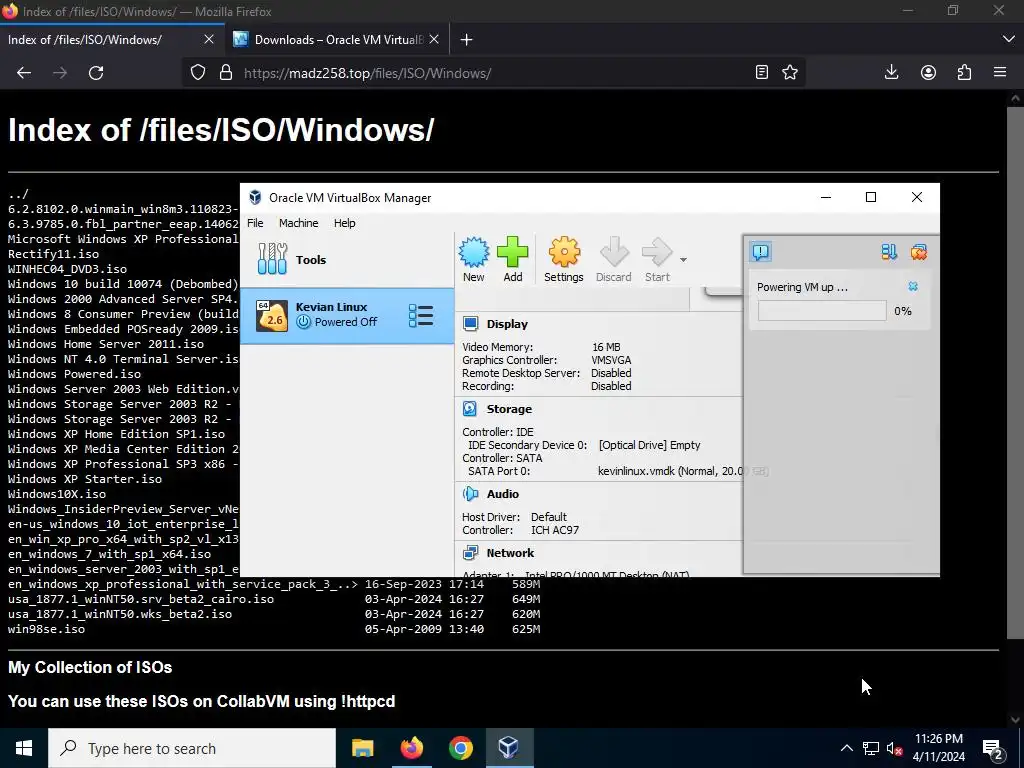Click the Firefox tracking protection shield icon
Image resolution: width=1024 pixels, height=768 pixels.
(198, 72)
